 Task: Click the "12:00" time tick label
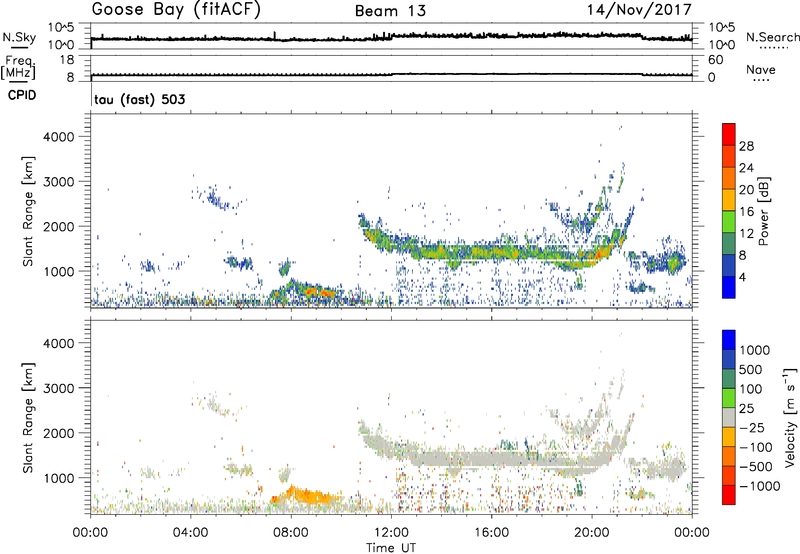[391, 533]
